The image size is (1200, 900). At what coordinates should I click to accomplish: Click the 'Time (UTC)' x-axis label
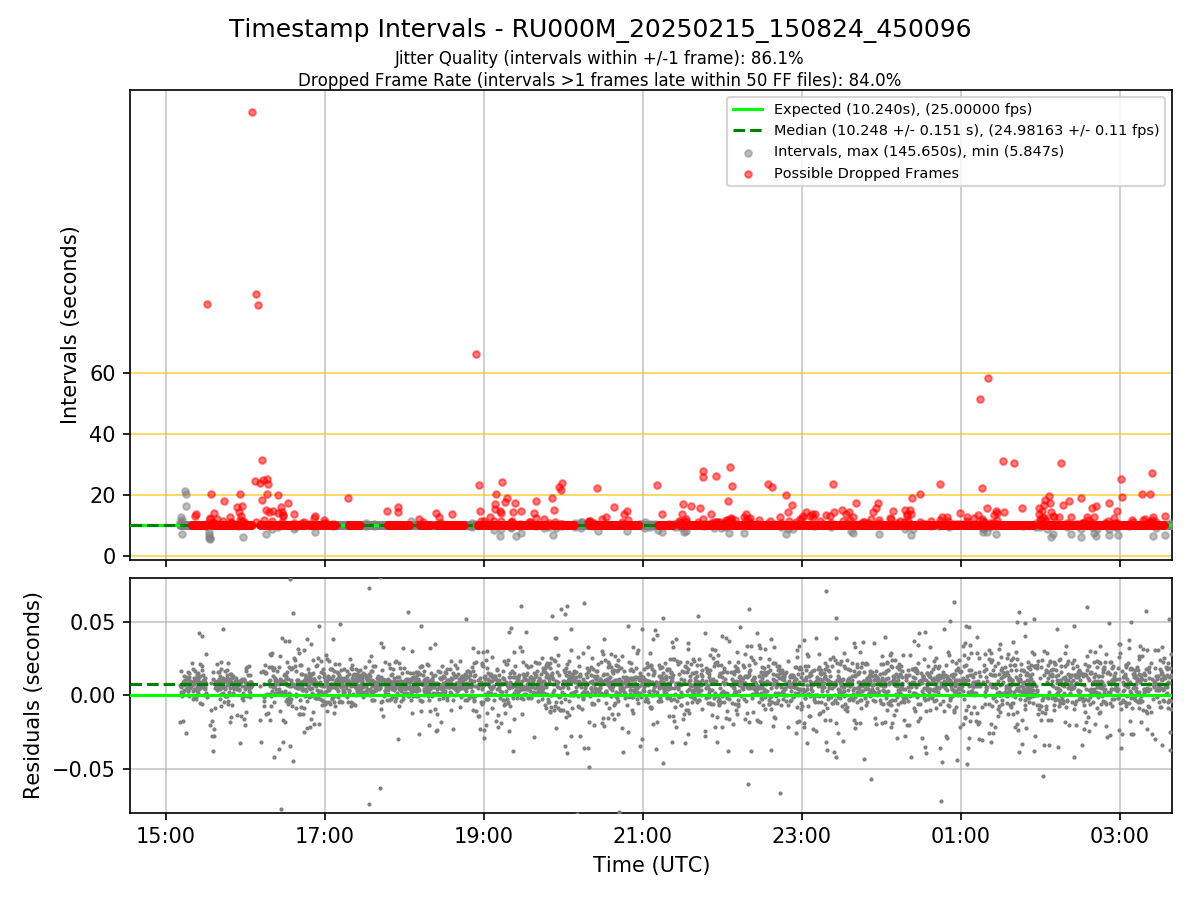pyautogui.click(x=651, y=865)
